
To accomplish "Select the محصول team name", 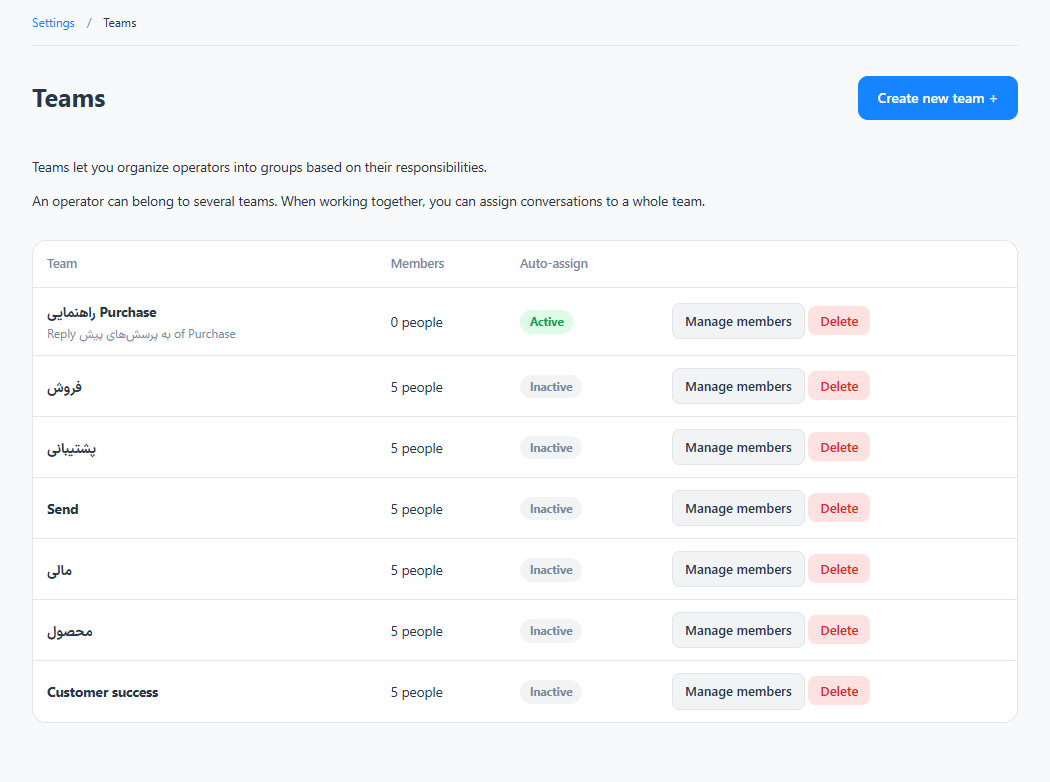I will [70, 631].
